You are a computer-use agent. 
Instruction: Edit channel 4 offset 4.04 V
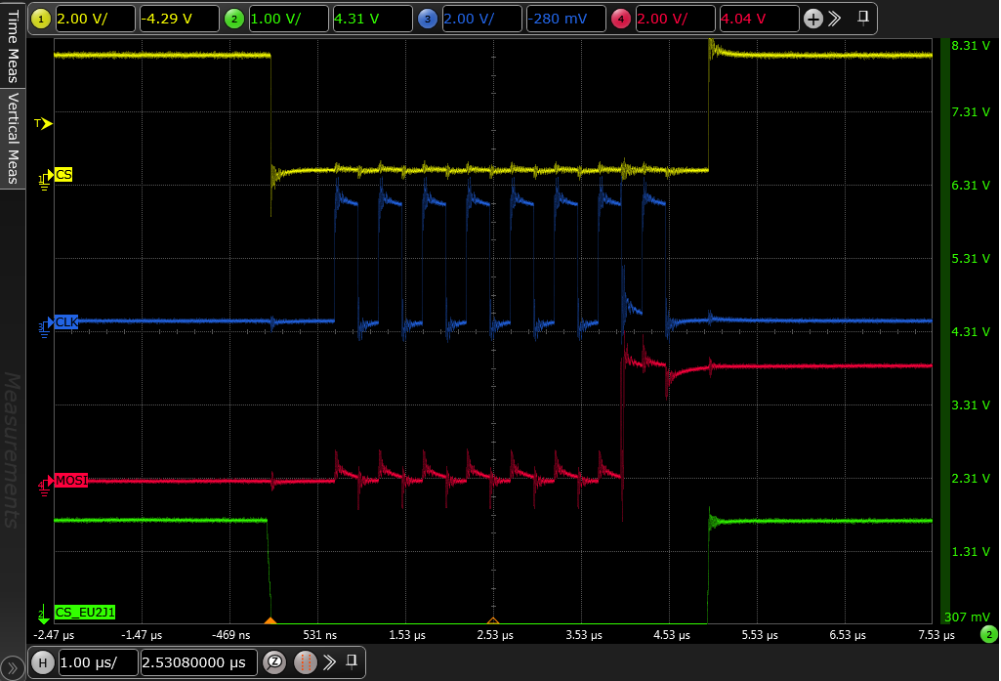pyautogui.click(x=759, y=19)
